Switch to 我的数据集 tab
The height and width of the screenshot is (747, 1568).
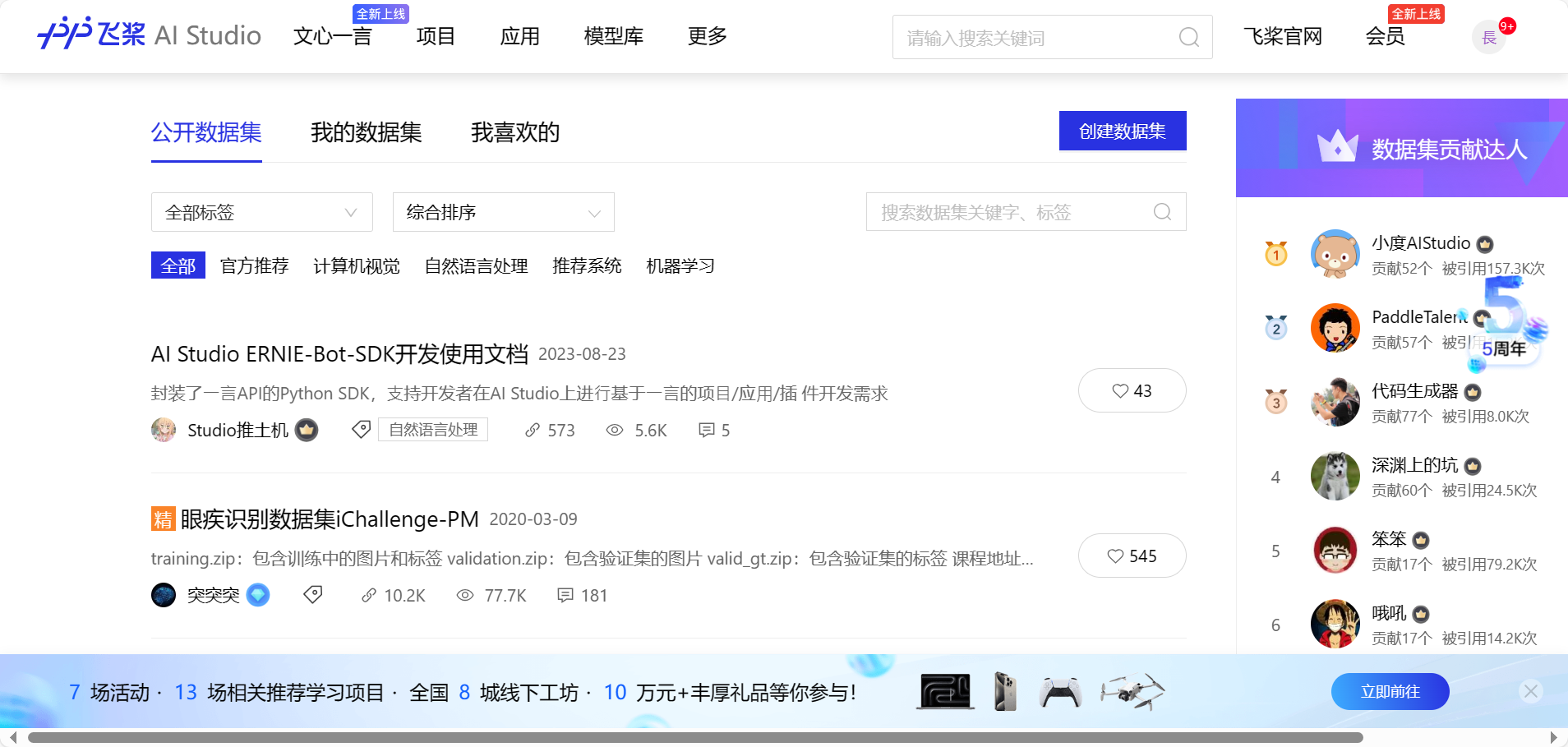point(366,132)
